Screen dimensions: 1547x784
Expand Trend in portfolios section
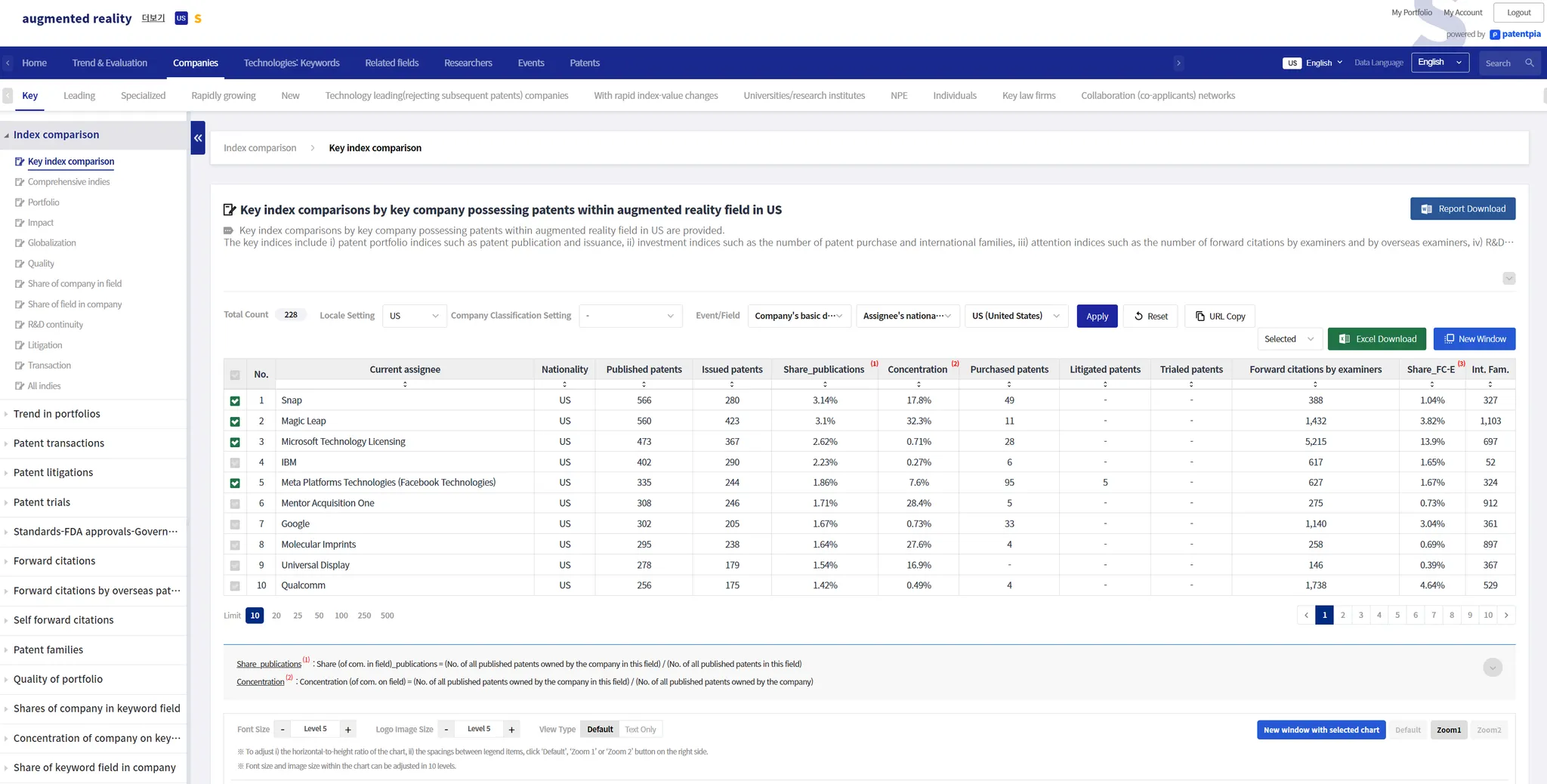tap(57, 414)
